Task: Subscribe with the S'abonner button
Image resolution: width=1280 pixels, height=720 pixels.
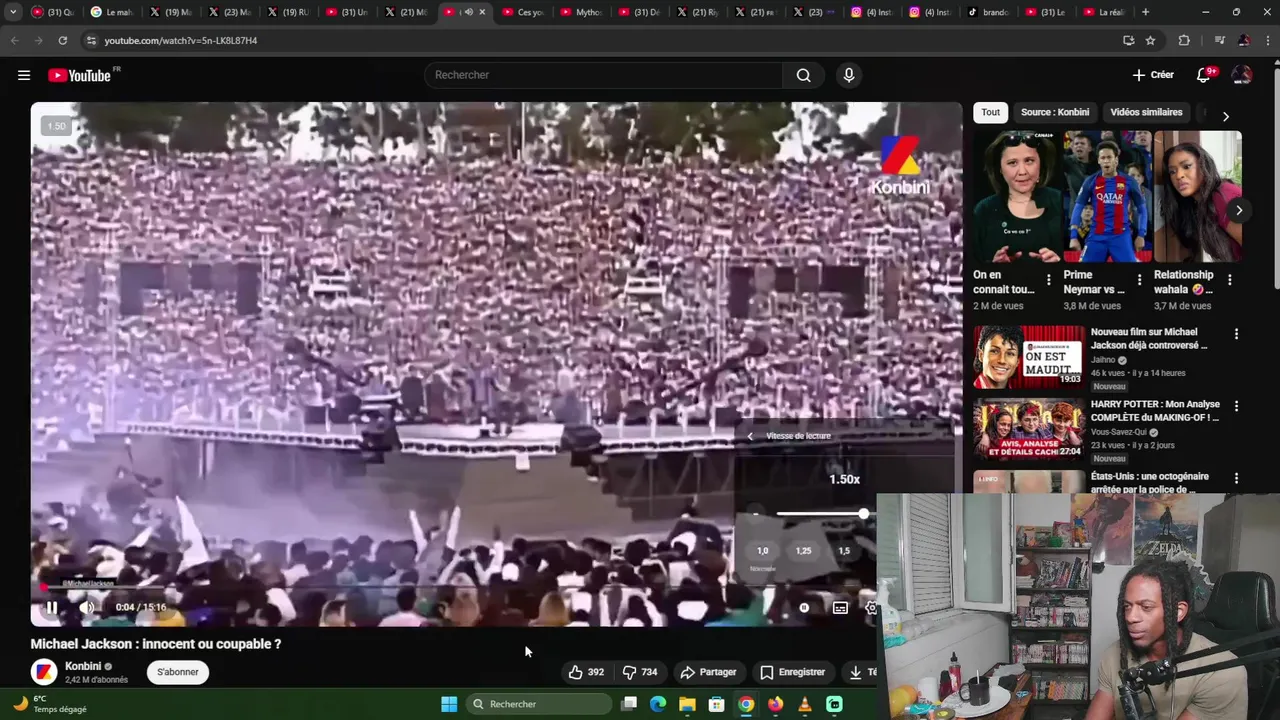Action: pyautogui.click(x=177, y=672)
